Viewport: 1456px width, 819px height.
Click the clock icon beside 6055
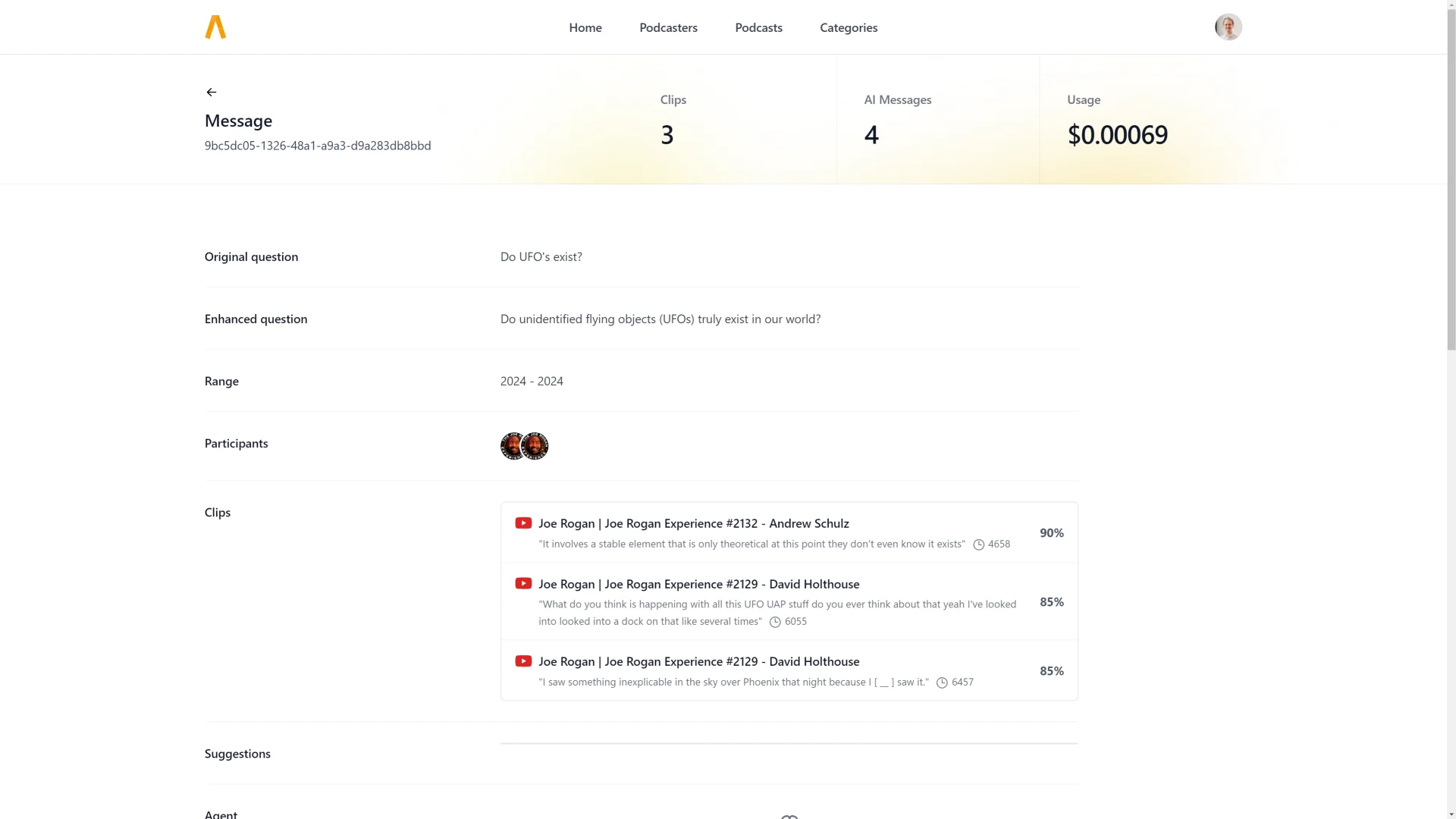click(x=775, y=622)
